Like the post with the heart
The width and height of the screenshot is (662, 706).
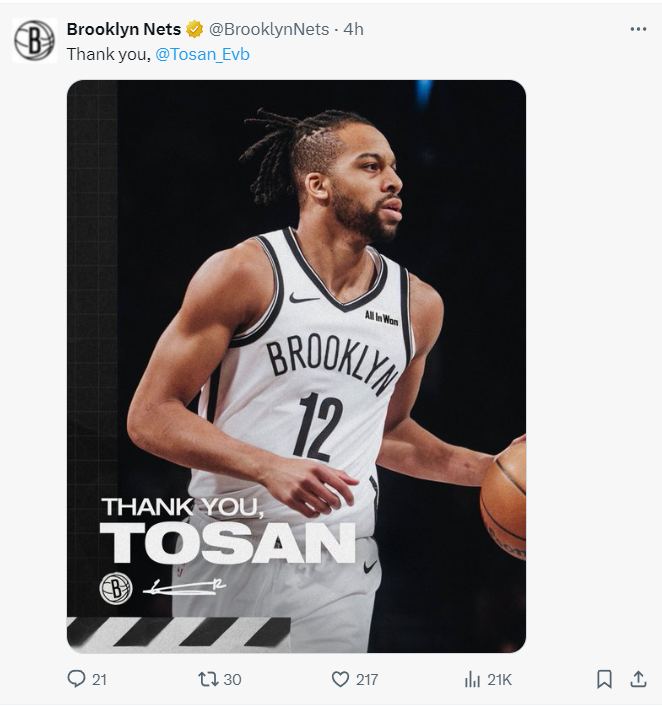(x=340, y=679)
